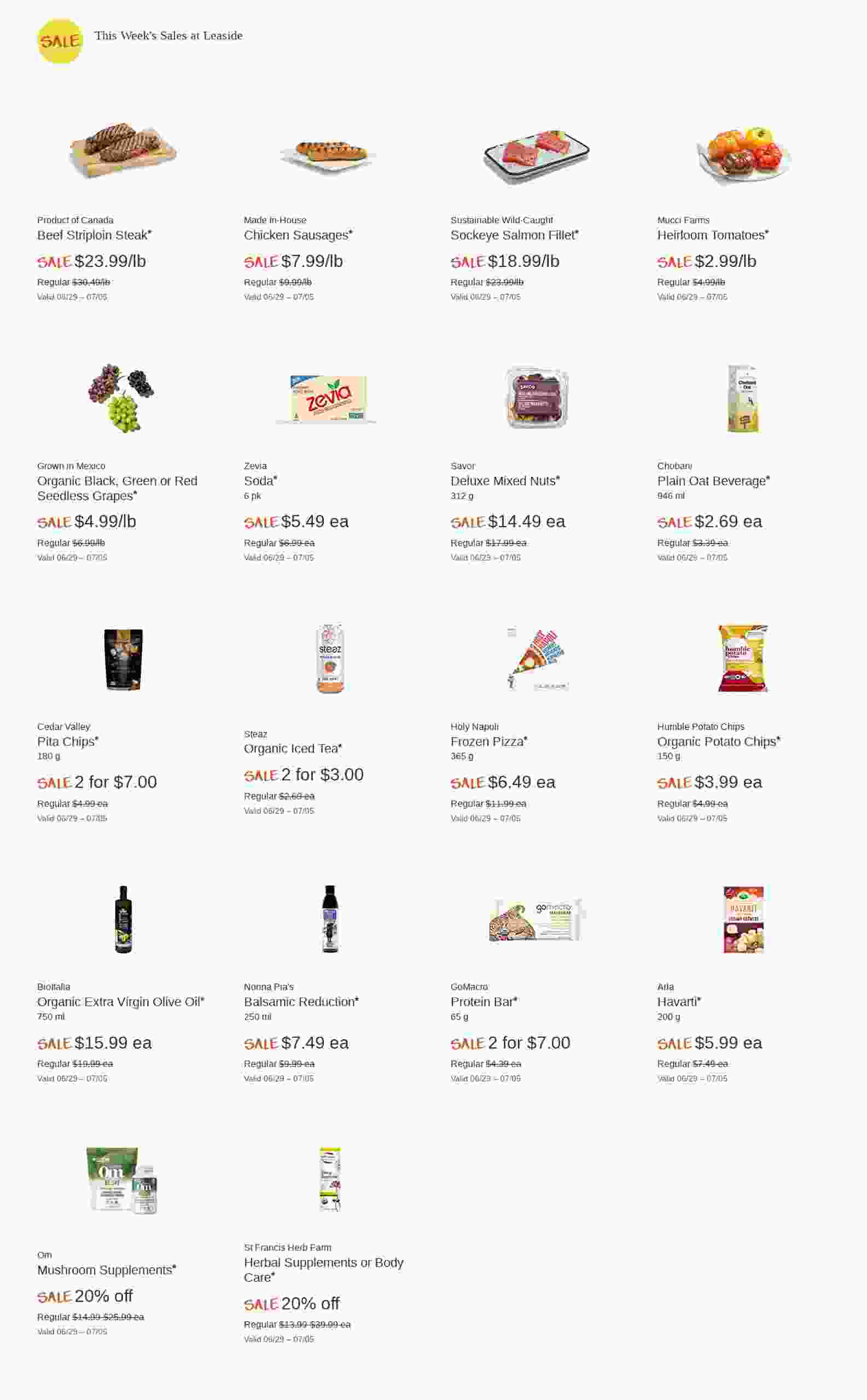
Task: Open the Steaz iced tea can image
Action: 330,659
